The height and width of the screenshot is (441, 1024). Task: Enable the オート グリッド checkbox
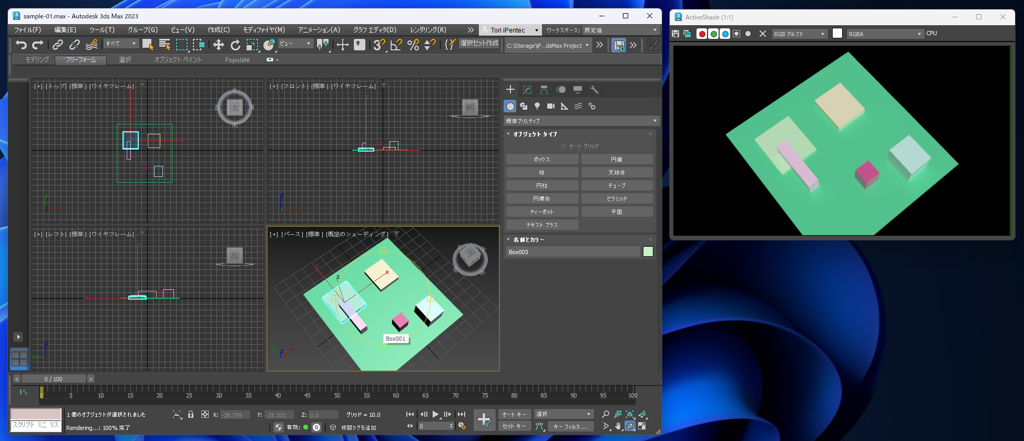click(564, 146)
